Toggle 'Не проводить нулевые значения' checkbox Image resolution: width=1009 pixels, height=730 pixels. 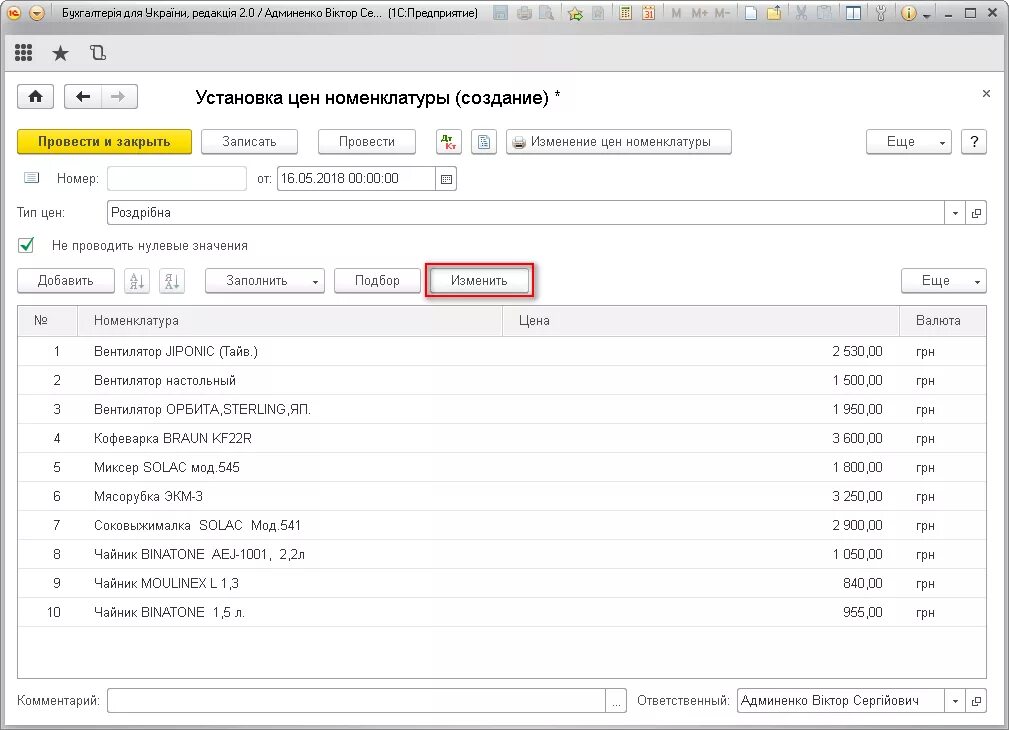coord(26,245)
